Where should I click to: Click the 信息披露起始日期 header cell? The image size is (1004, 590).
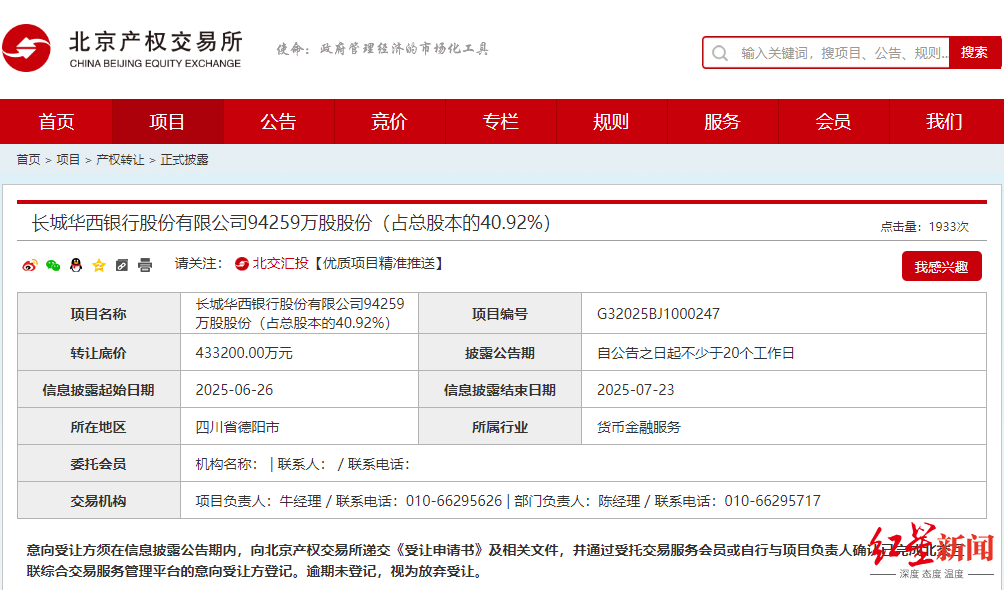(99, 390)
